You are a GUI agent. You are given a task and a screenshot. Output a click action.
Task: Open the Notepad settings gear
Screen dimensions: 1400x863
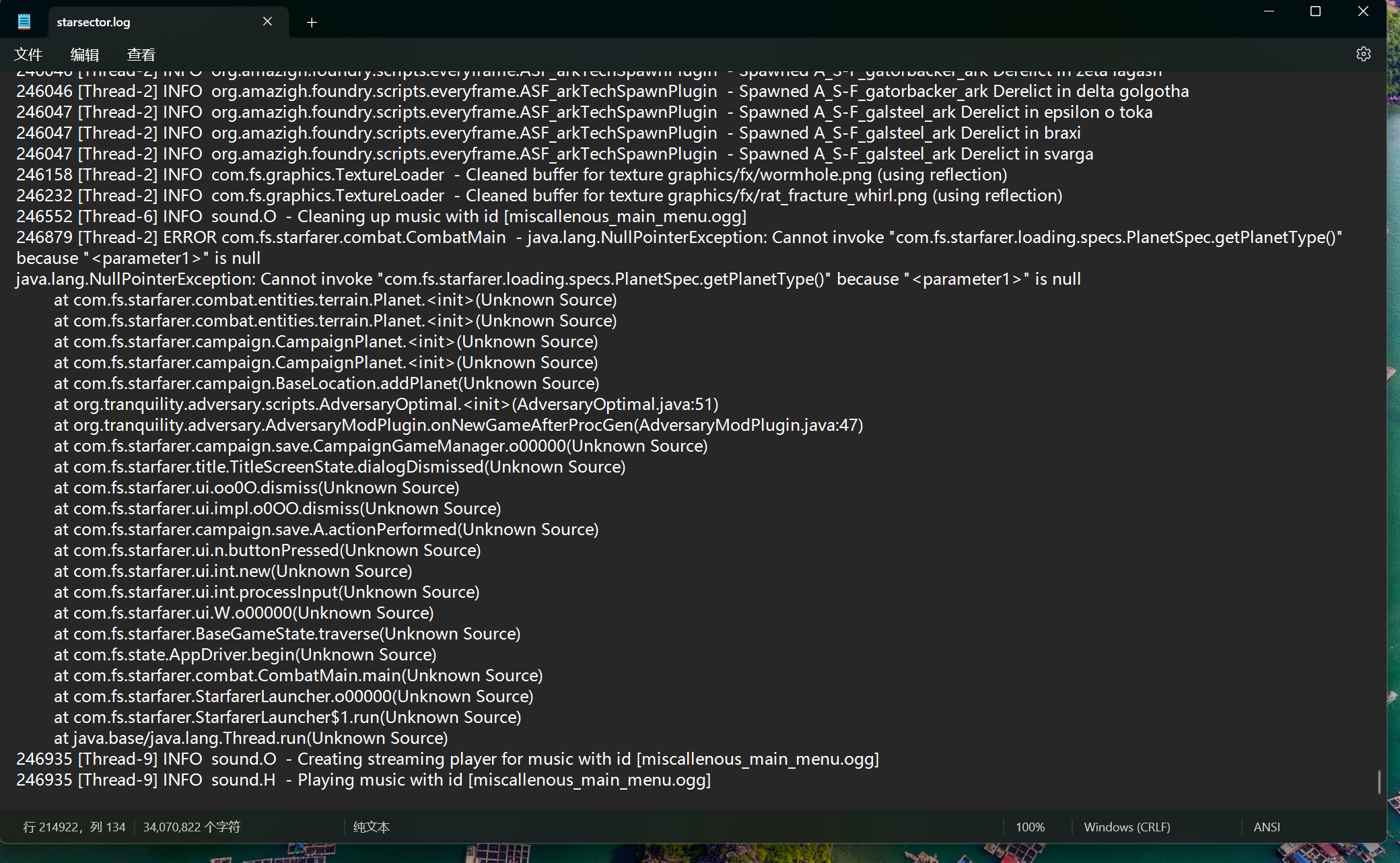[1363, 54]
